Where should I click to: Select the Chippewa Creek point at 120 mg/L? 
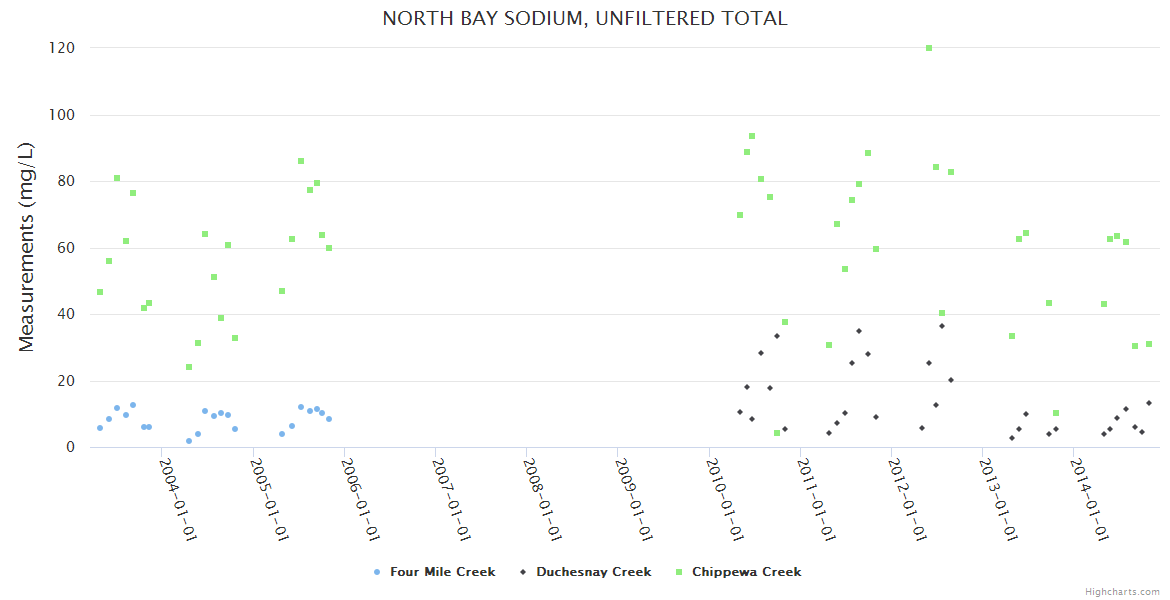point(929,48)
